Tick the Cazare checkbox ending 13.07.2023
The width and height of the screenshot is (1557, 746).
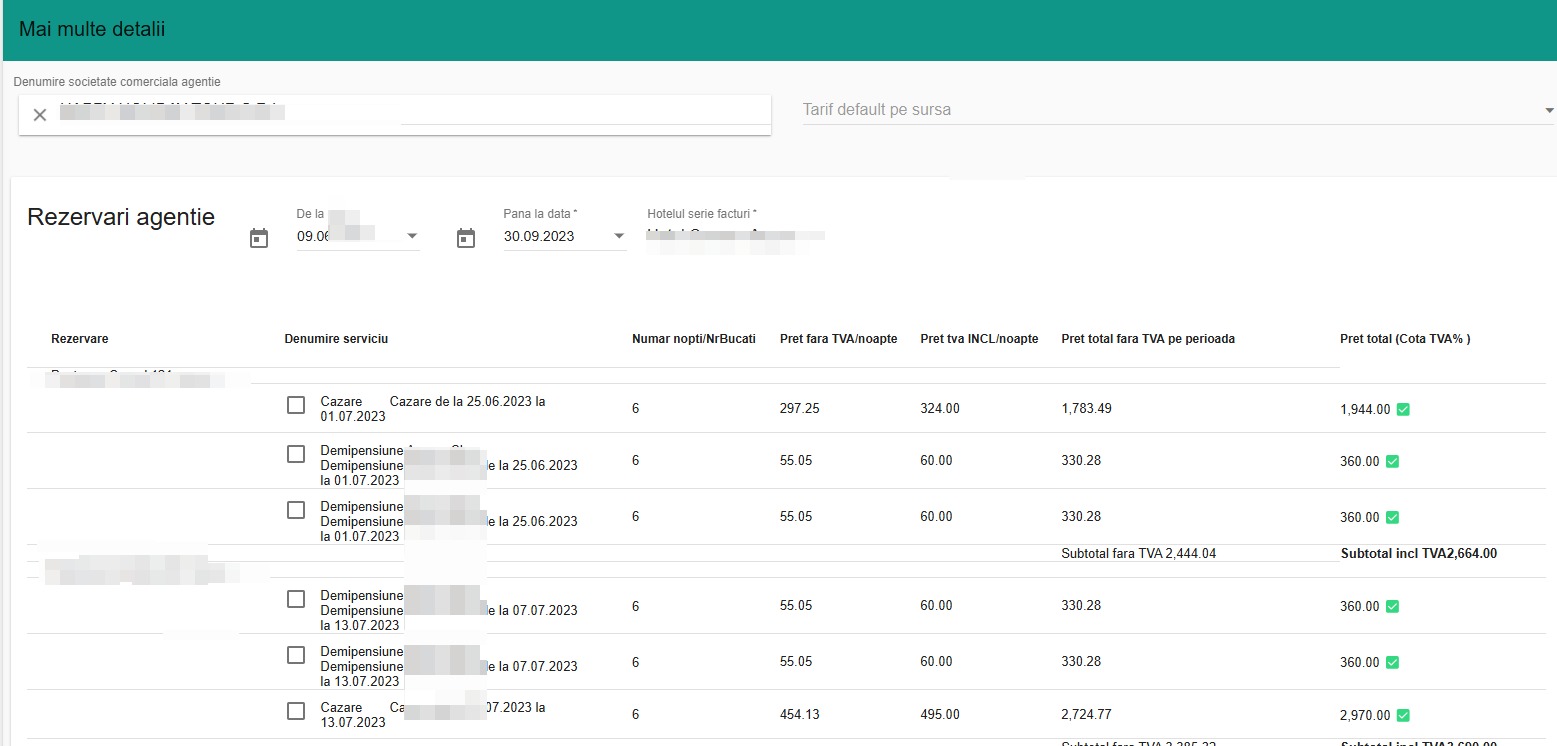point(296,711)
